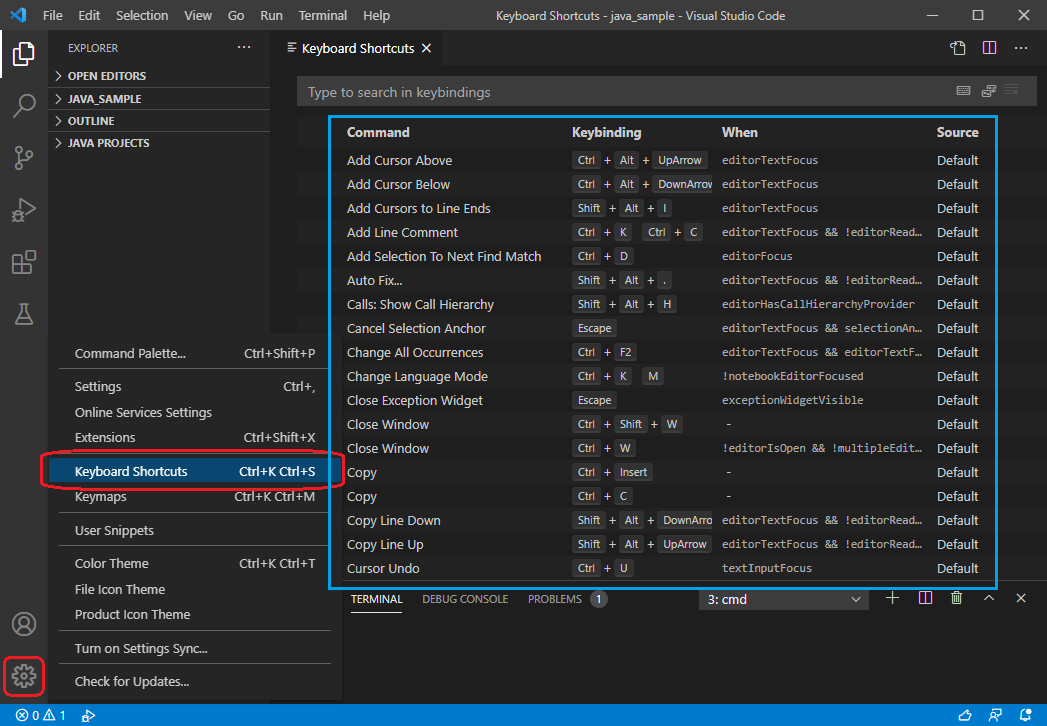Screen dimensions: 1047x726
Task: Open the File menu
Action: pos(53,15)
